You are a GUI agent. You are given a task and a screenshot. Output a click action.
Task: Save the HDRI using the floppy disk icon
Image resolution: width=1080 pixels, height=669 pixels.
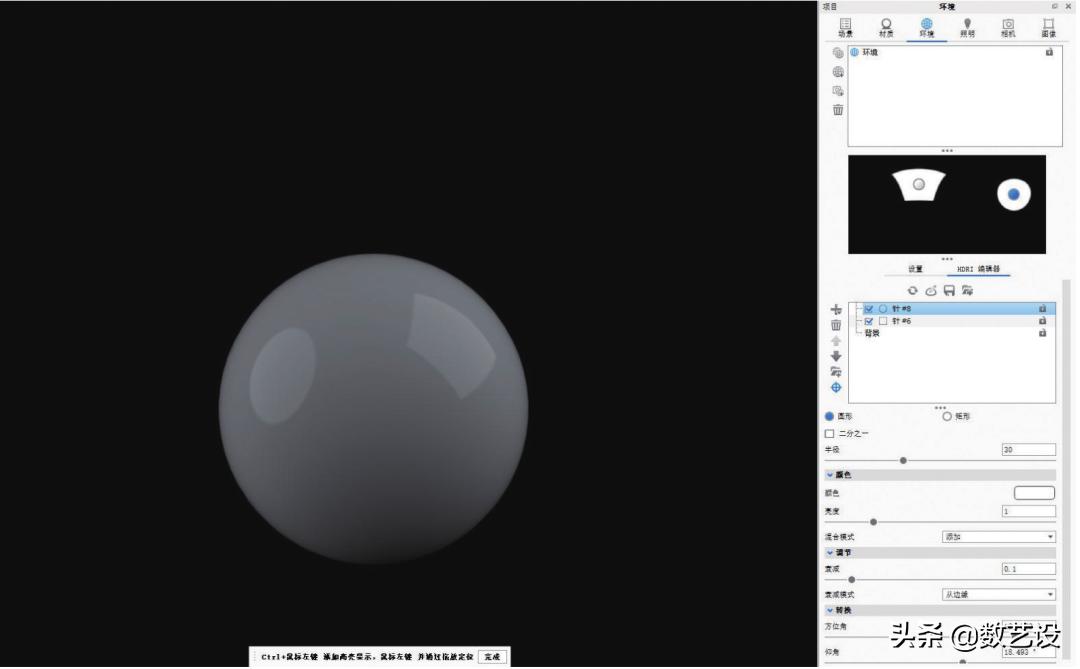[x=949, y=290]
